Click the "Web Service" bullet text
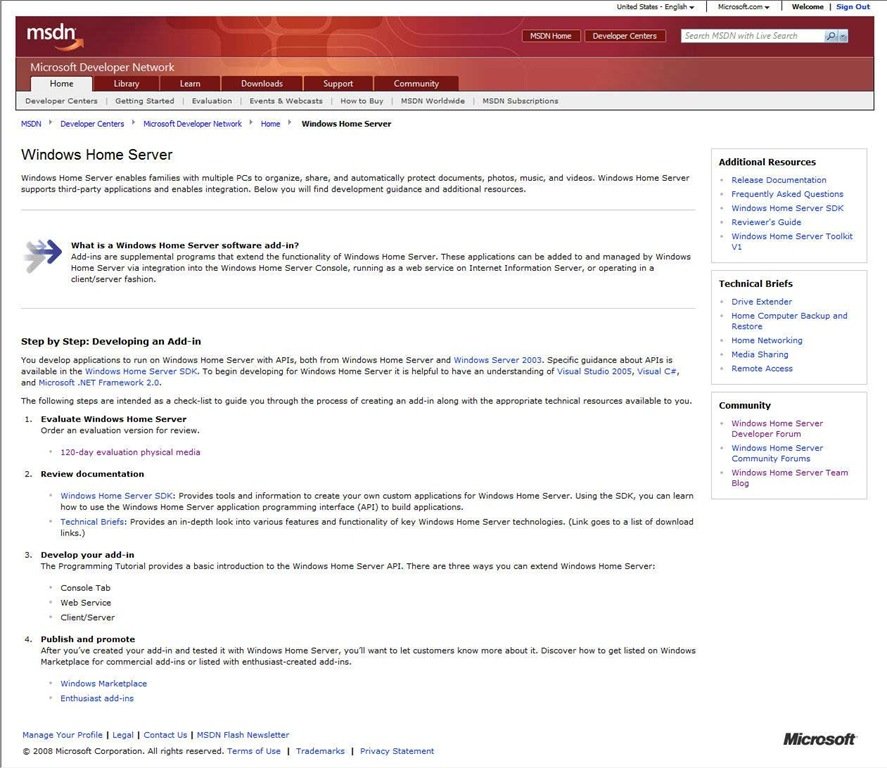Viewport: 887px width, 768px height. coord(85,603)
